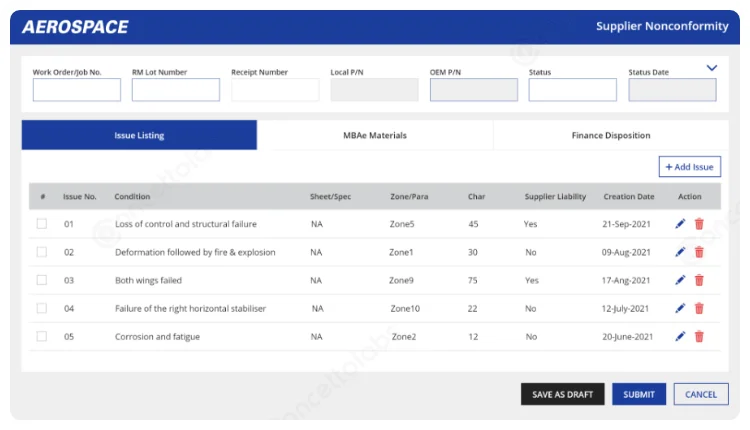Edit issue 04 horizontal stabiliser row
Viewport: 750px width, 430px height.
pos(680,309)
